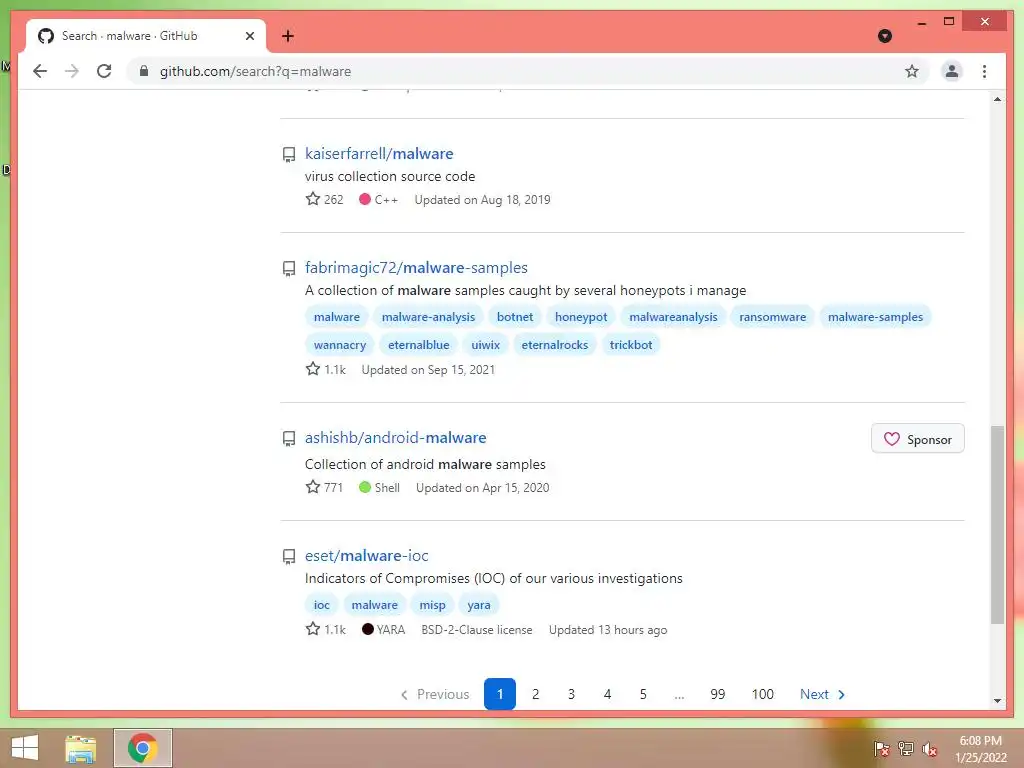
Task: Open the Chrome profile avatar icon
Action: 952,71
